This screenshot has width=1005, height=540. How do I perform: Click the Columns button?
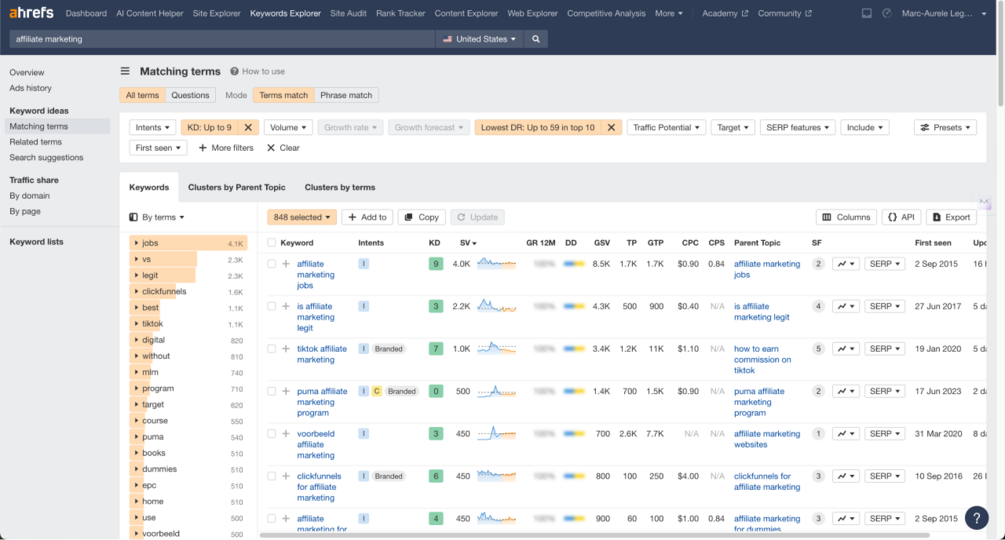click(x=846, y=217)
